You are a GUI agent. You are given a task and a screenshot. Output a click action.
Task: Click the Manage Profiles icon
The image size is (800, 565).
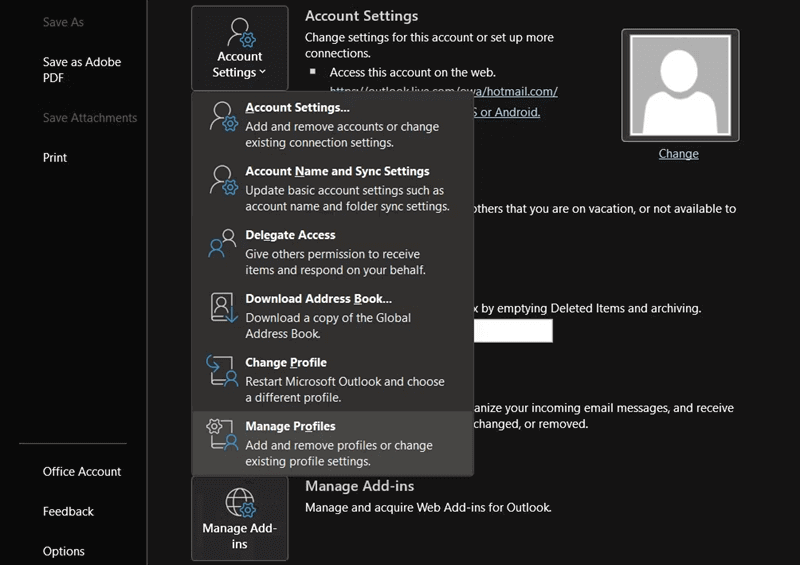pos(223,435)
